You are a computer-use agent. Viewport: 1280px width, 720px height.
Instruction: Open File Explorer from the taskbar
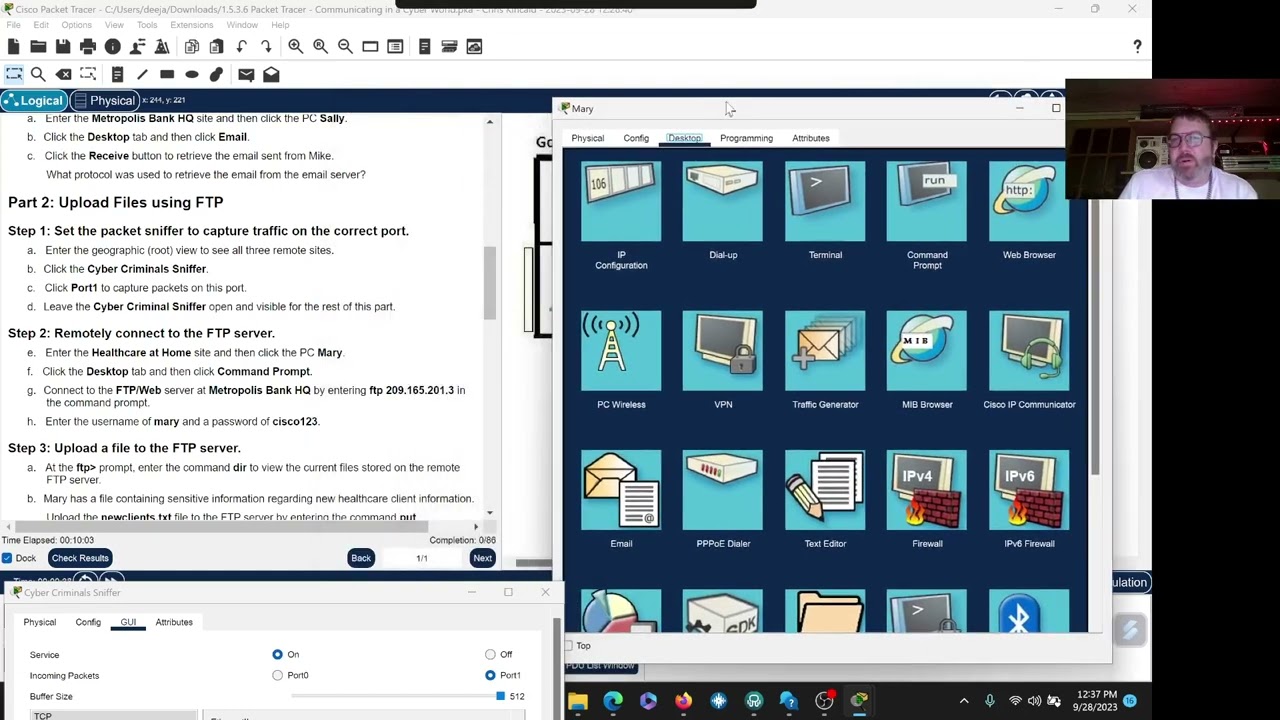(x=578, y=701)
